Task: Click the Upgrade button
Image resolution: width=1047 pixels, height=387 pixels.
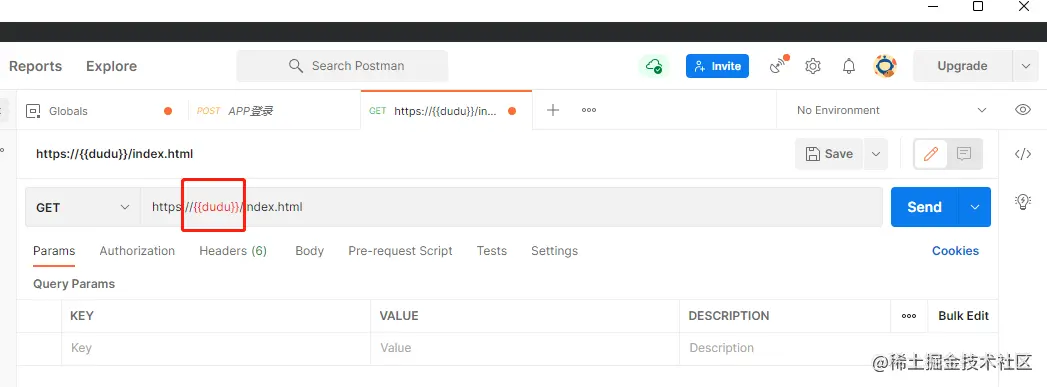Action: pyautogui.click(x=962, y=66)
